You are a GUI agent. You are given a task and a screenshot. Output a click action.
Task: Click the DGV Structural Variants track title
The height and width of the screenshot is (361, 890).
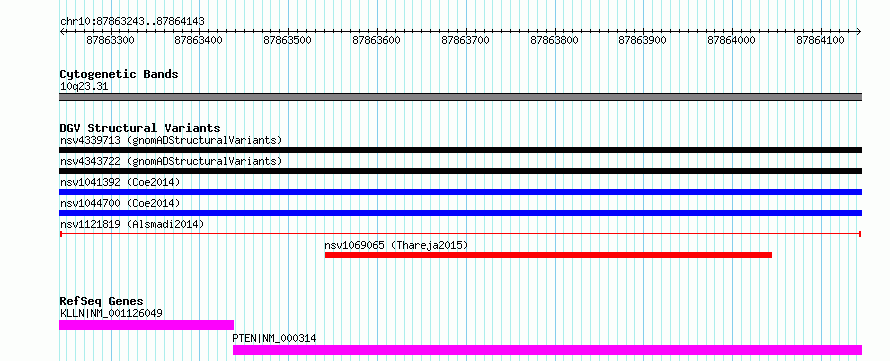(x=140, y=128)
